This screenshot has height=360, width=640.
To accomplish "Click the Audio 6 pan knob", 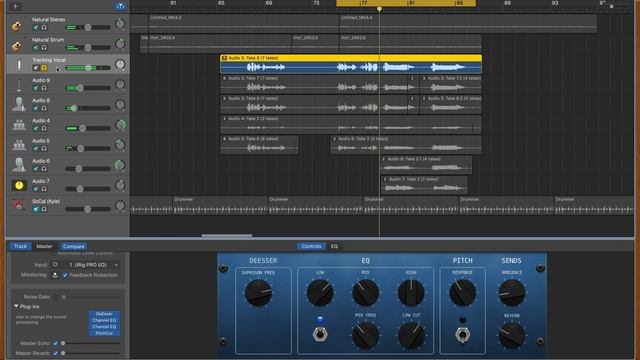I will tap(120, 165).
